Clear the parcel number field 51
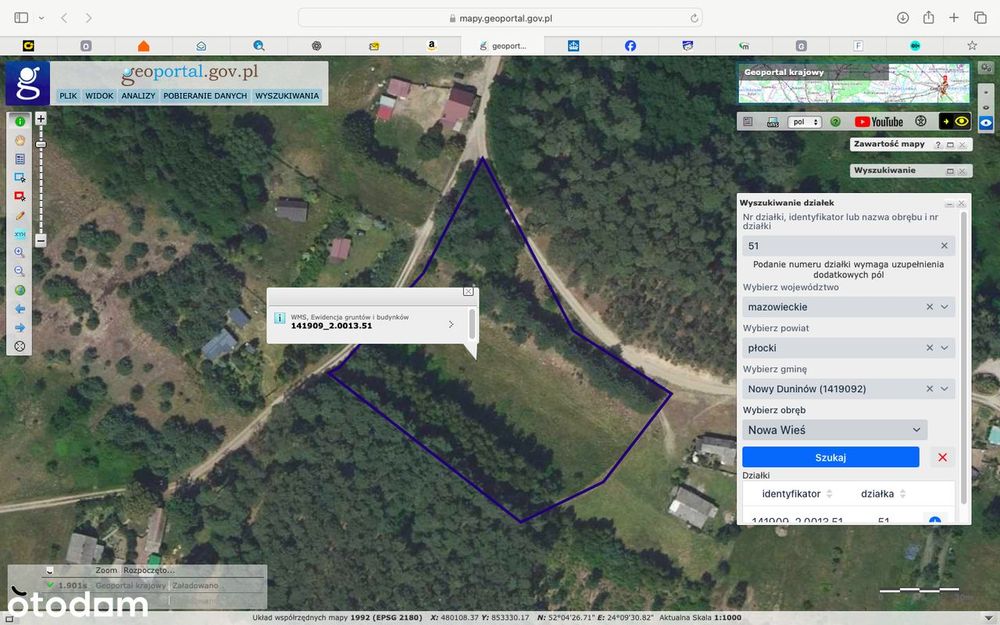The image size is (1000, 625). 944,246
